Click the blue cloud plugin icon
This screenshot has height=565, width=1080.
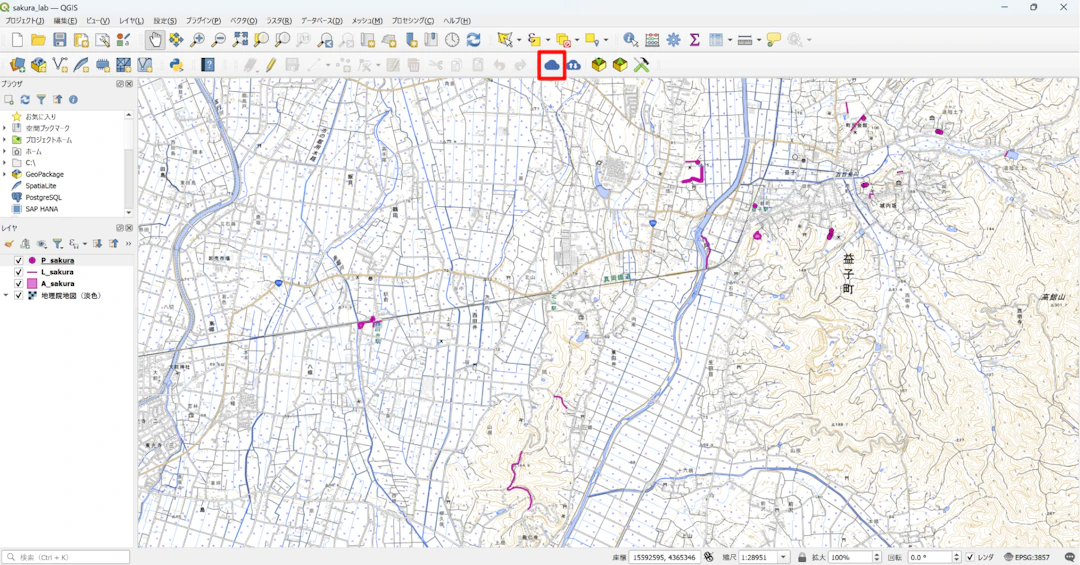(552, 65)
